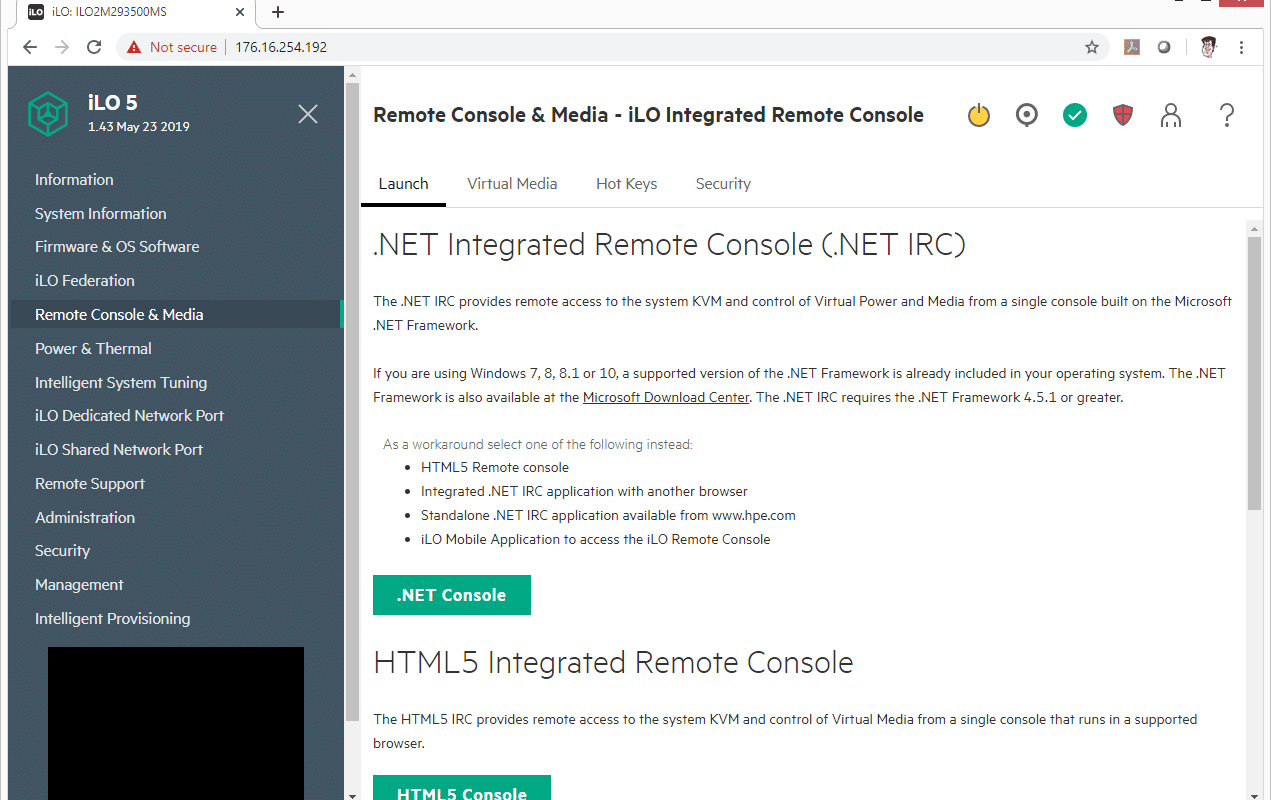
Task: Click the sidebar scrollbar down arrow
Action: (x=352, y=794)
